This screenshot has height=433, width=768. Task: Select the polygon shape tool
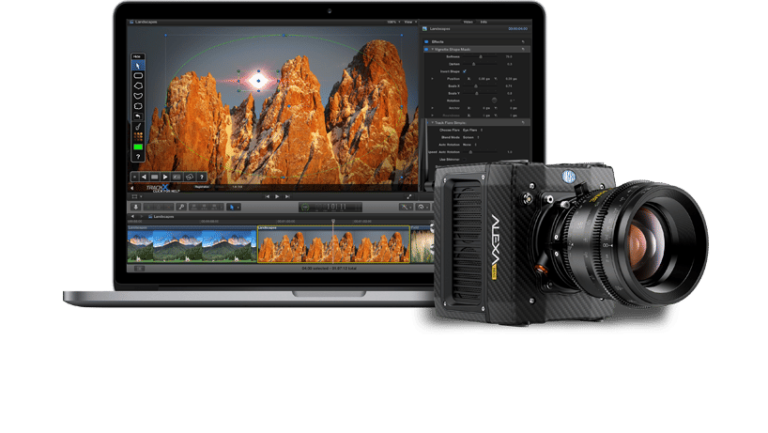[x=138, y=86]
